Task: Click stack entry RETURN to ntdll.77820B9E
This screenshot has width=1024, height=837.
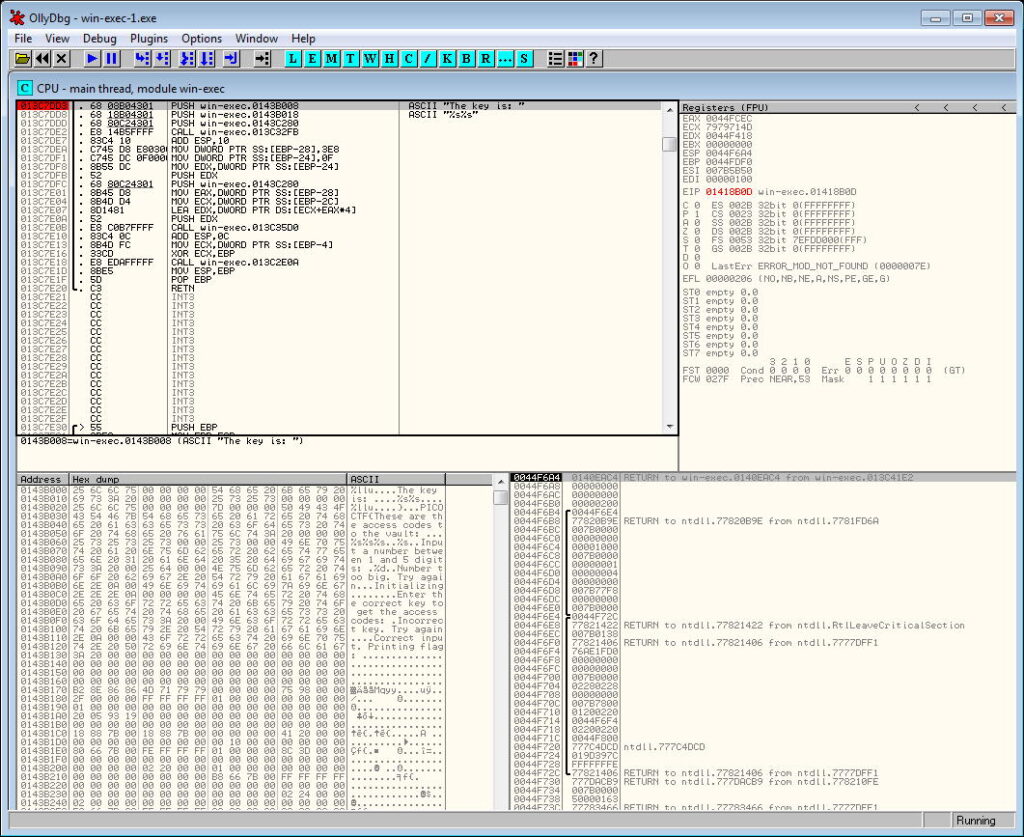Action: 751,521
